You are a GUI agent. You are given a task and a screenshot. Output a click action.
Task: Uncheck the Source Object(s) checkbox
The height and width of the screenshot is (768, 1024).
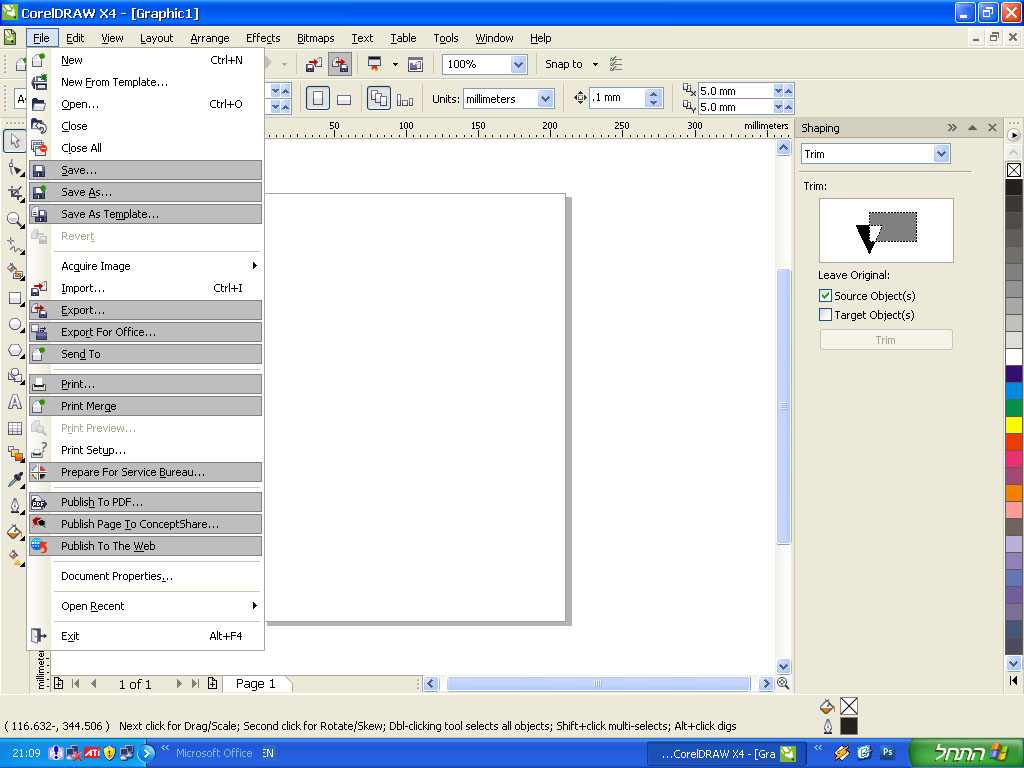pos(826,296)
